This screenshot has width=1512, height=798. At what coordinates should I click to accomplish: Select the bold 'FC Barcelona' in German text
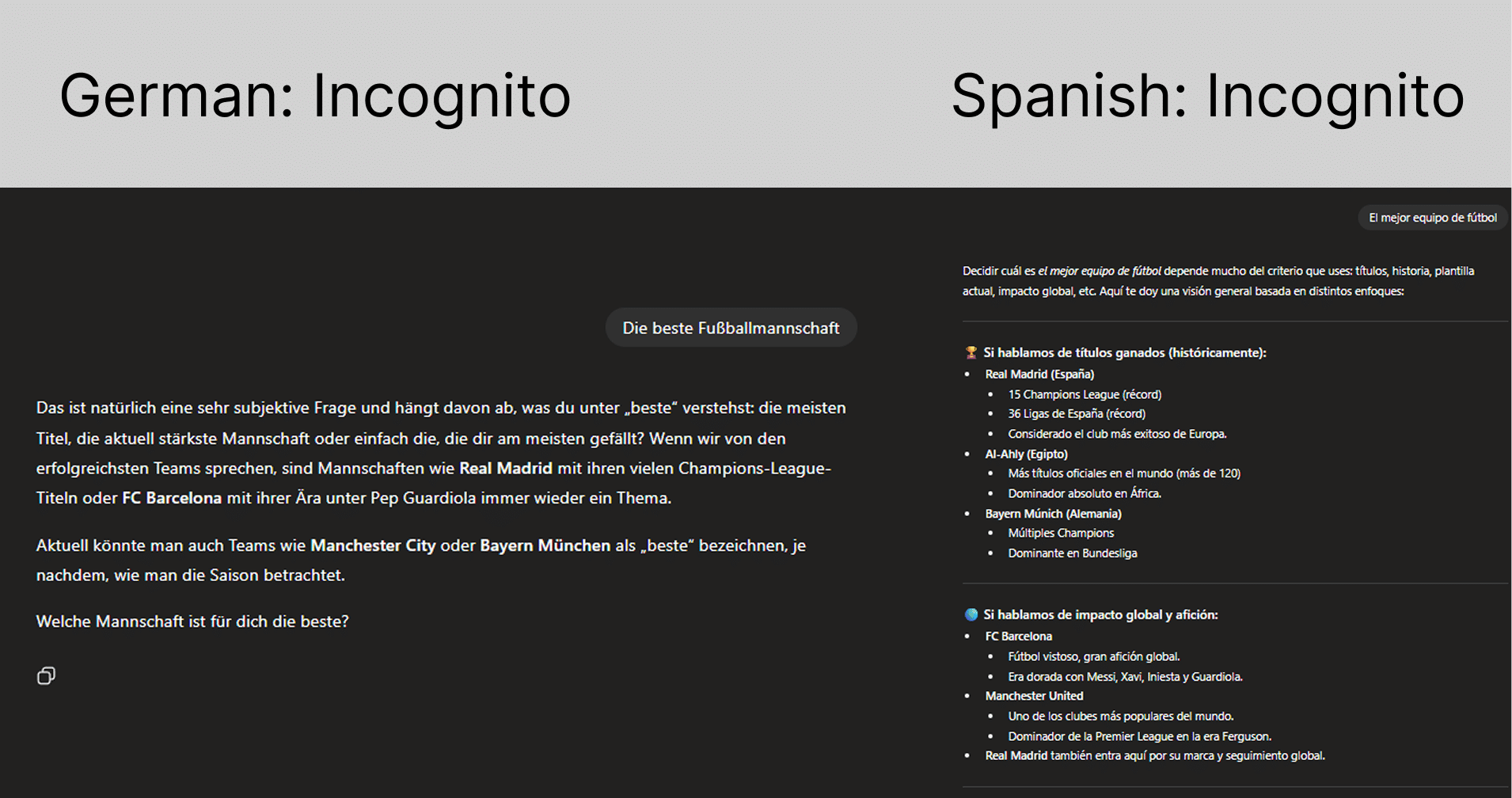tap(172, 498)
